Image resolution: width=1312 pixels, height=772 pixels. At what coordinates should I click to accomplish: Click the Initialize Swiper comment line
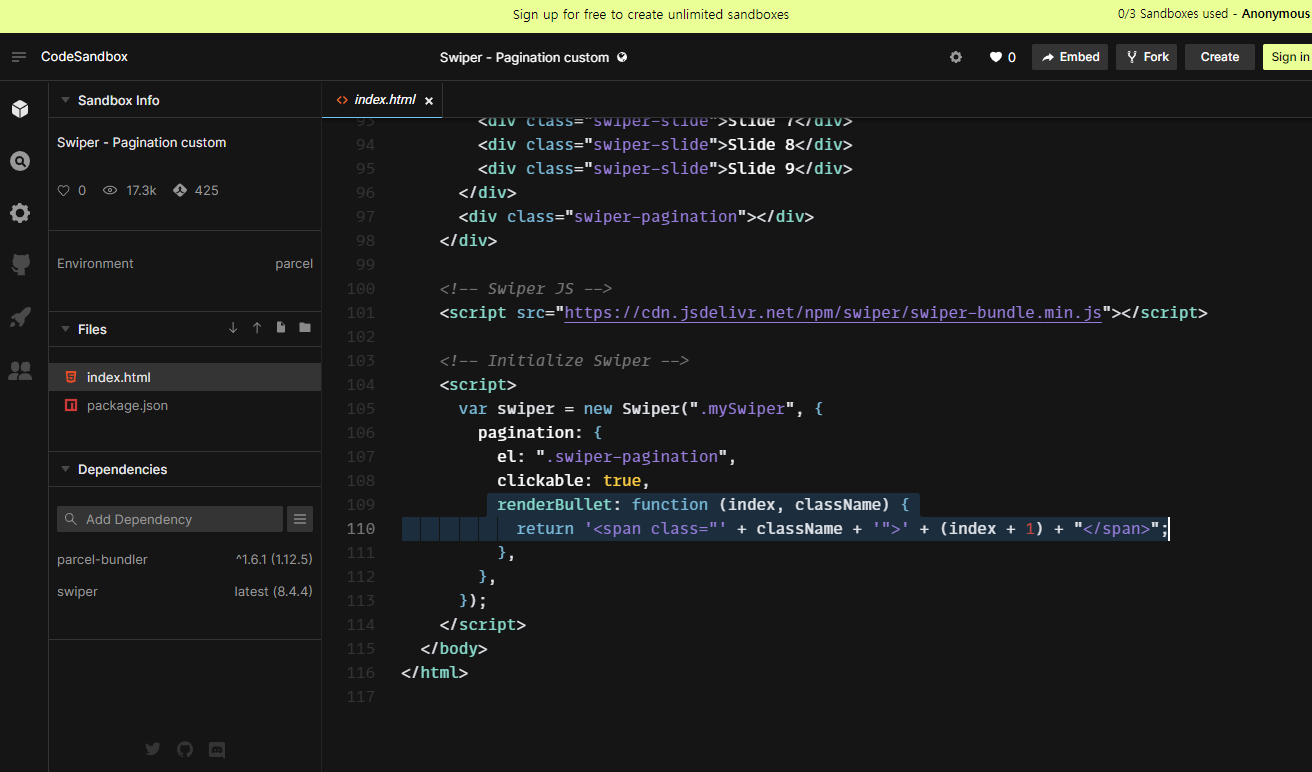[x=564, y=361]
